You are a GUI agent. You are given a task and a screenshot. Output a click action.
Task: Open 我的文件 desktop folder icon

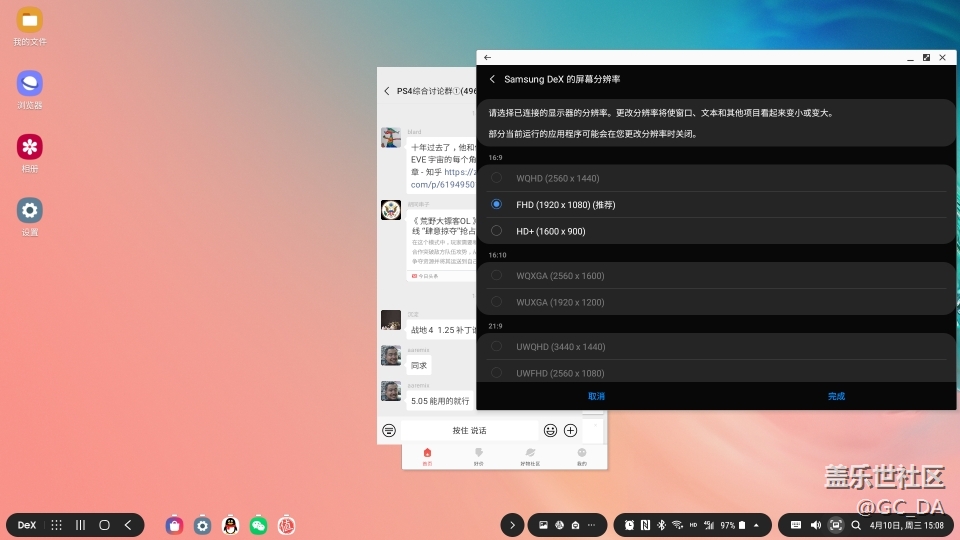[x=30, y=20]
